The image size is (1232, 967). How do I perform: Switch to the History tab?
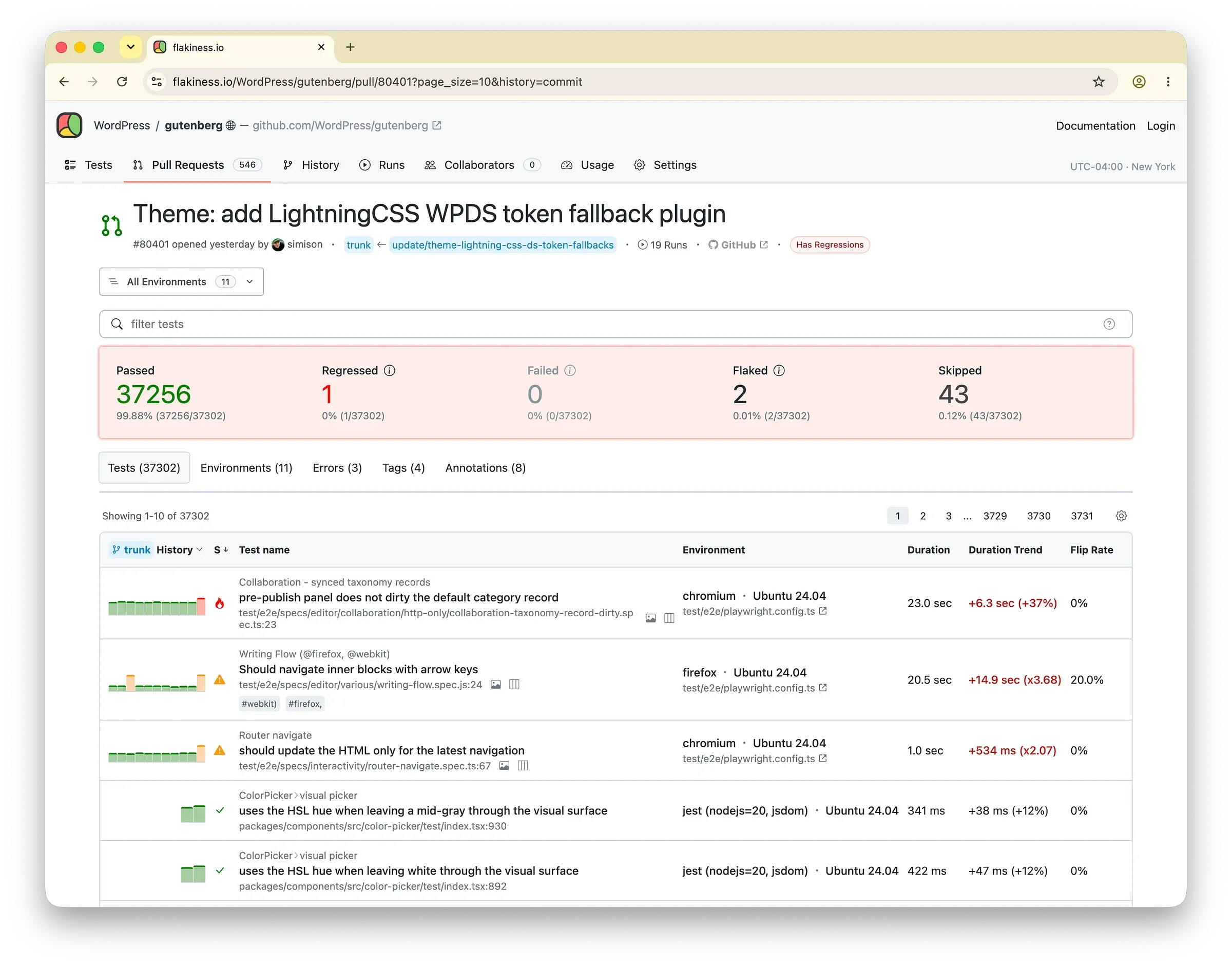pos(311,165)
